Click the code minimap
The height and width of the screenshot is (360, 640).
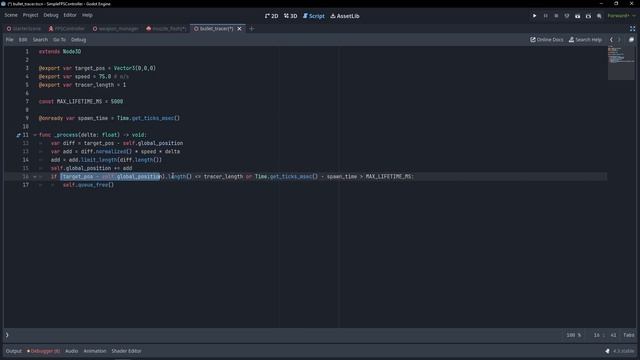pyautogui.click(x=621, y=62)
